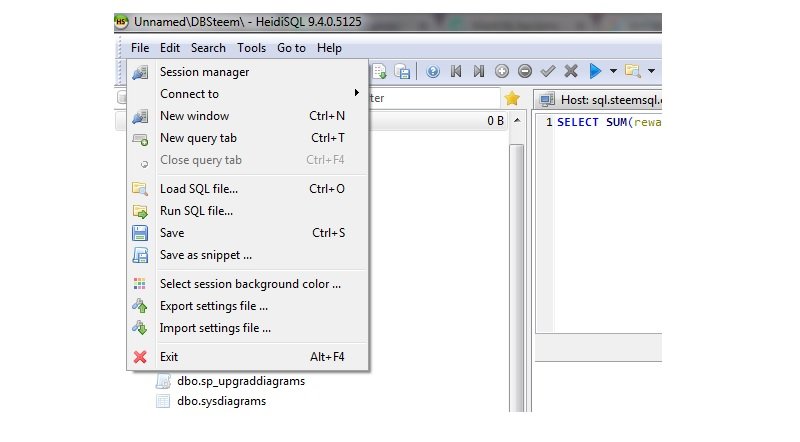Choose Session manager from File menu
800x442 pixels.
pyautogui.click(x=247, y=72)
